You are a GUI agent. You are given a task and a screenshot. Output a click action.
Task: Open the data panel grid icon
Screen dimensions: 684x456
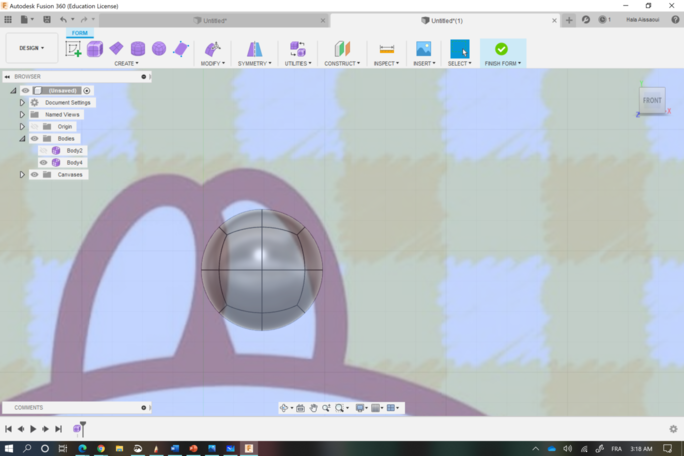[8, 20]
